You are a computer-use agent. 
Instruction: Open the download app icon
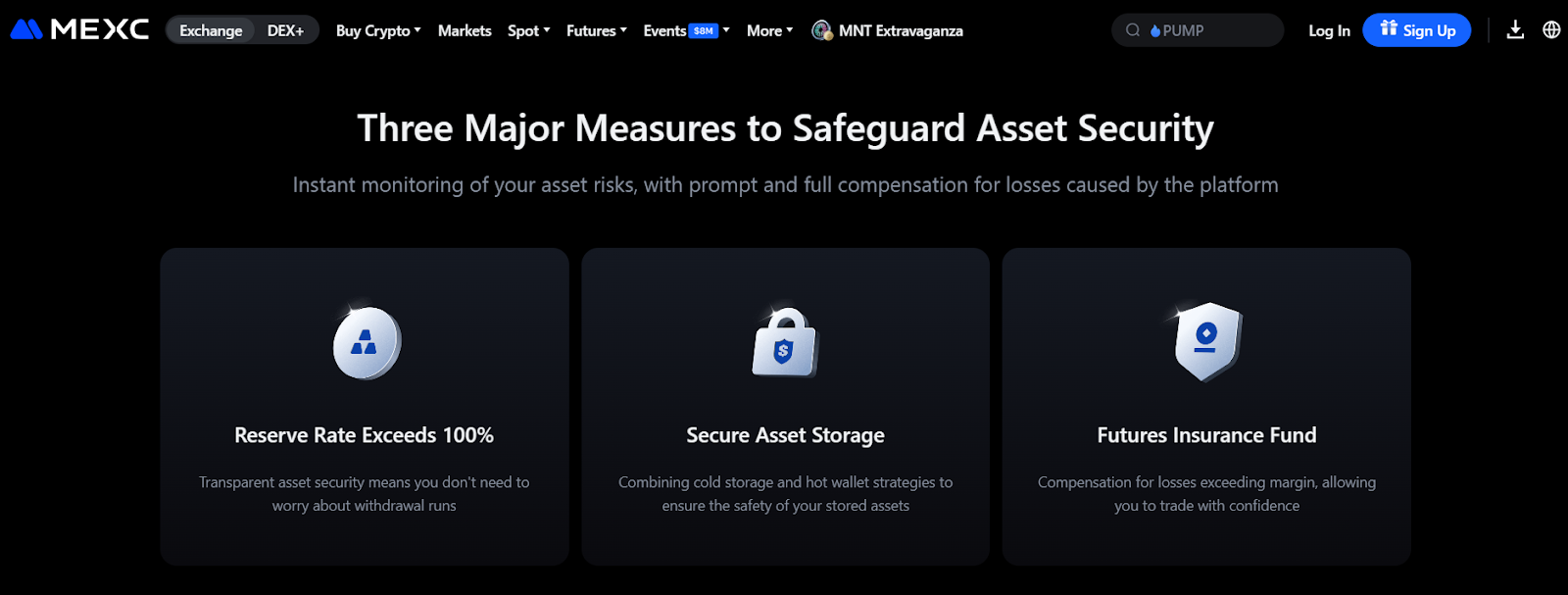1515,29
